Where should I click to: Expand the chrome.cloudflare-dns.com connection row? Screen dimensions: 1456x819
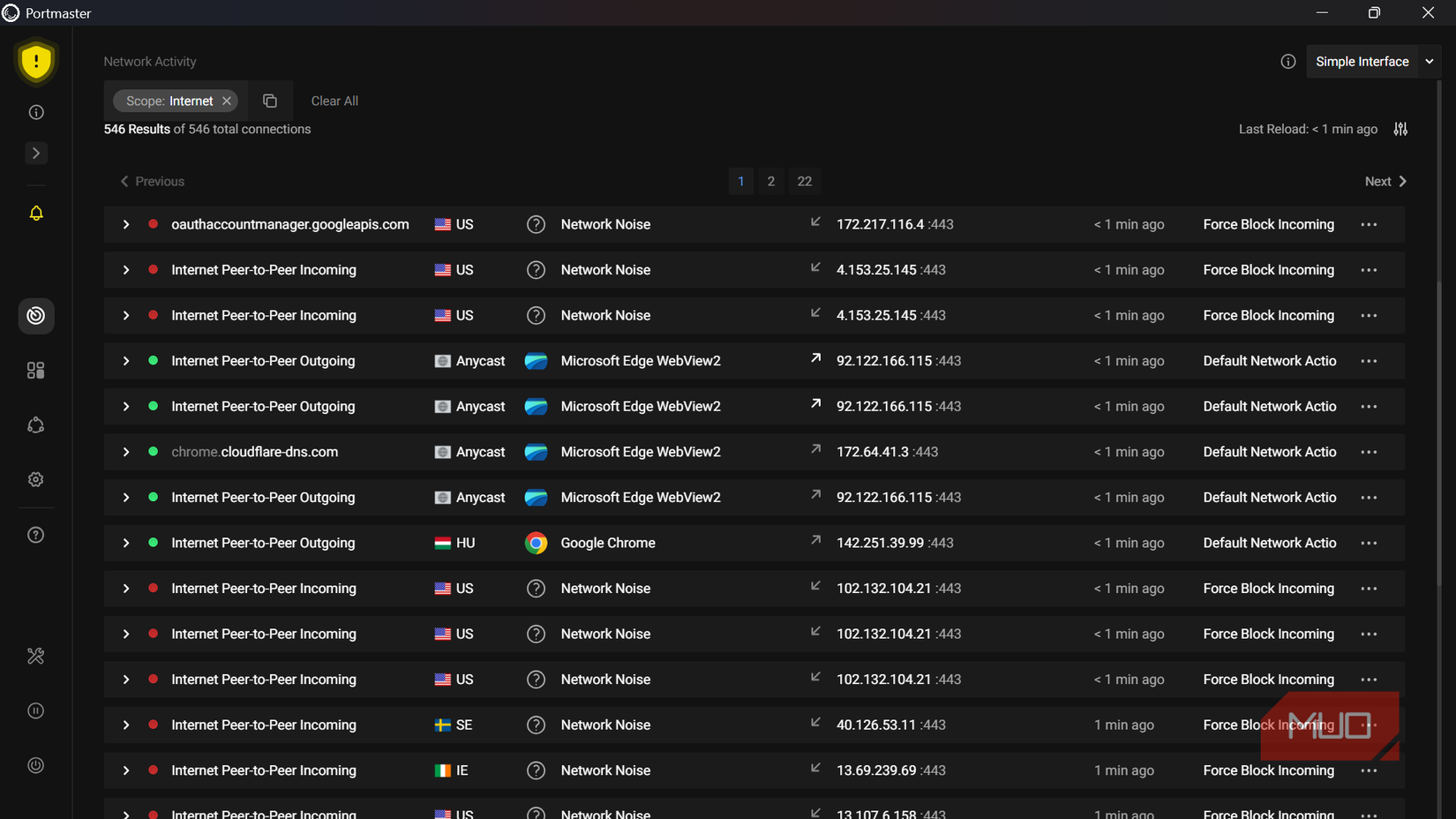pyautogui.click(x=126, y=452)
